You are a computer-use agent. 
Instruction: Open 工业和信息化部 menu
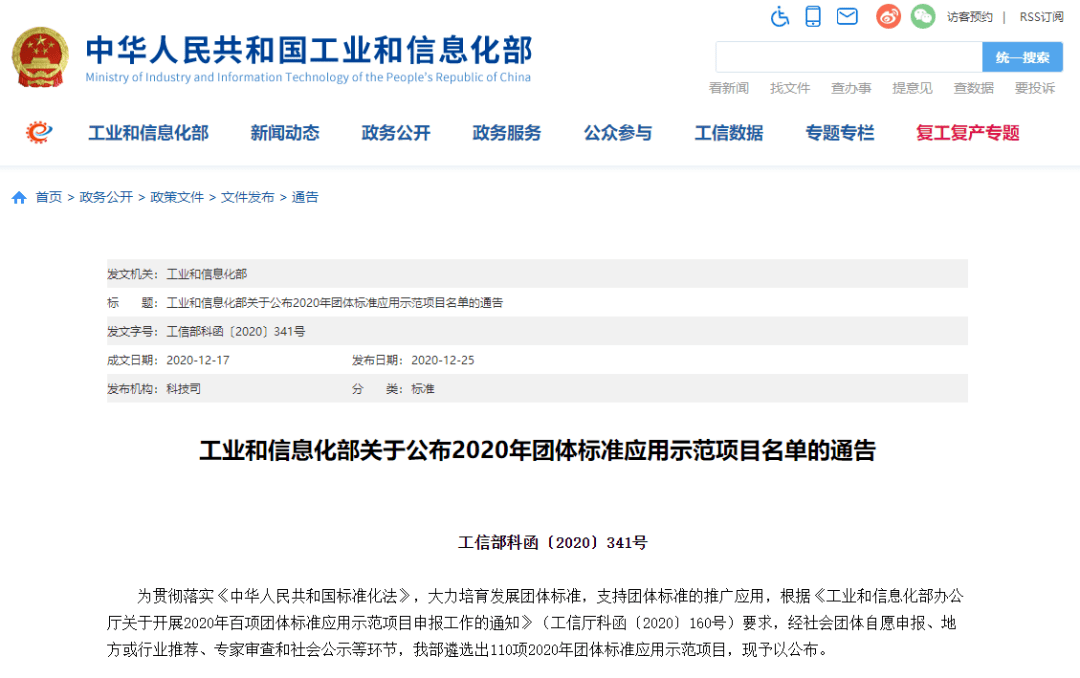148,133
